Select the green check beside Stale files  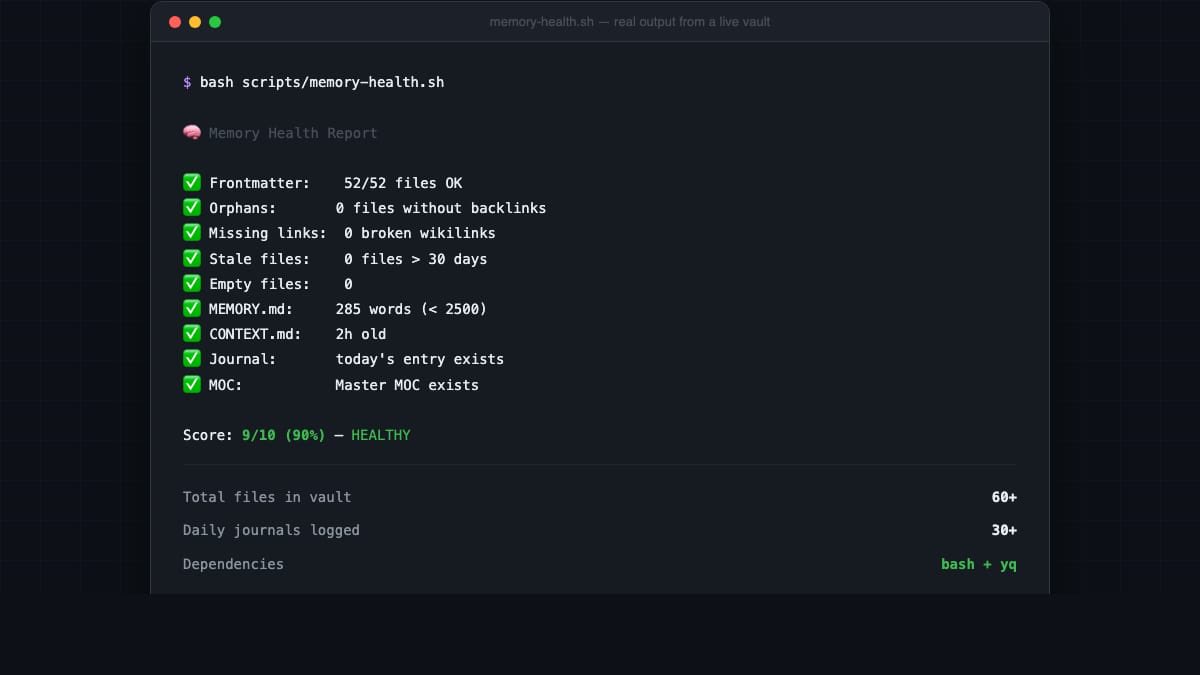click(x=192, y=258)
